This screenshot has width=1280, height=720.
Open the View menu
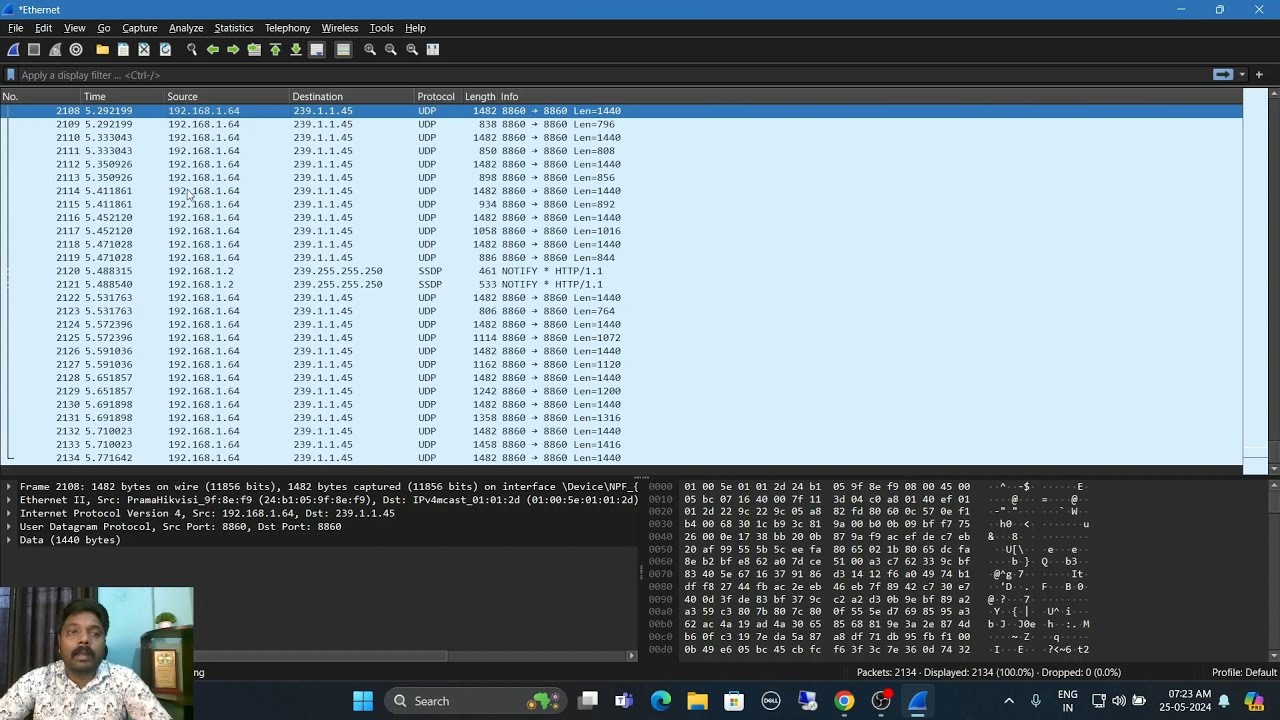click(75, 28)
